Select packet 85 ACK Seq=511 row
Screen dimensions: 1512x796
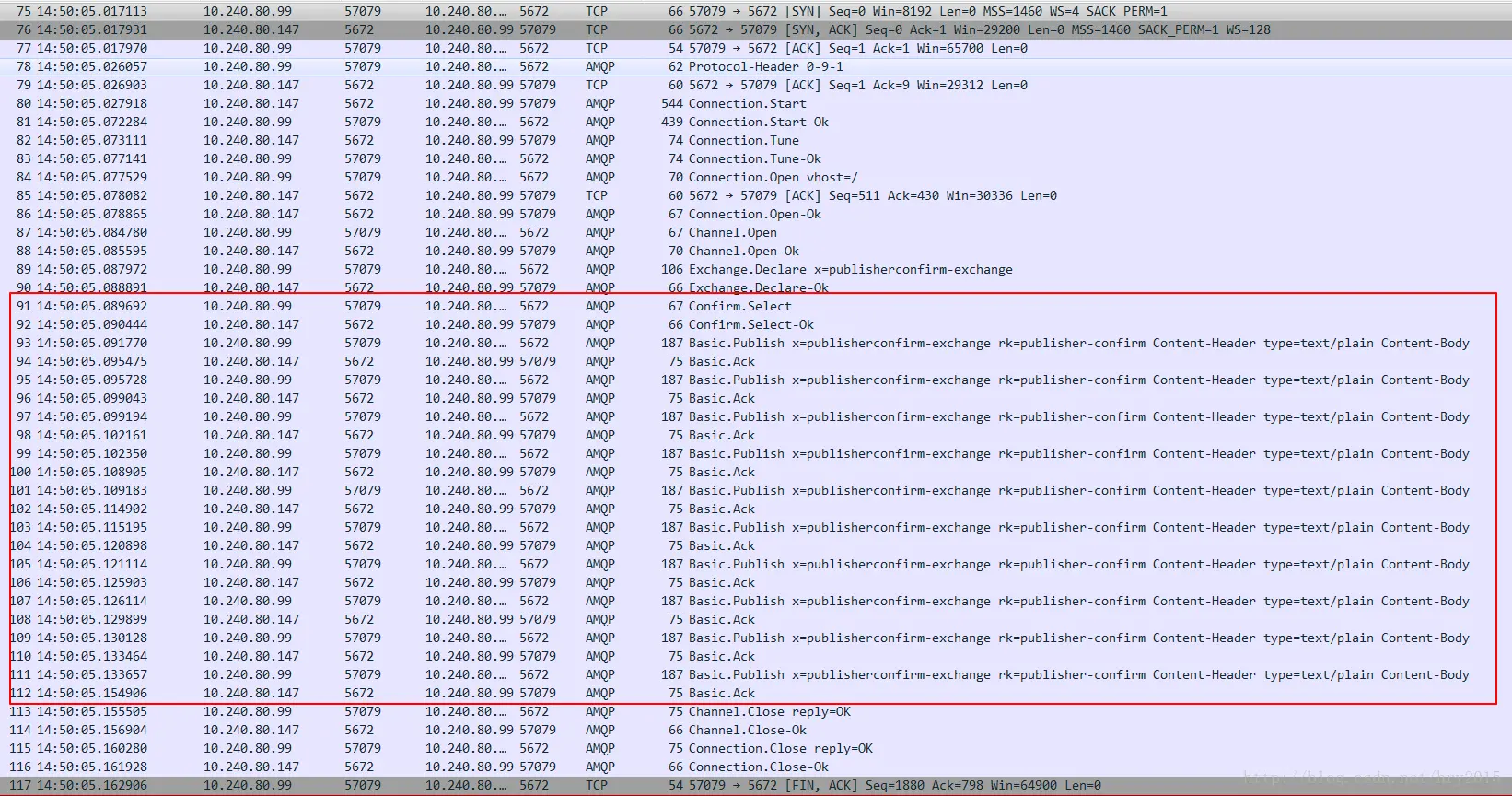tap(756, 195)
